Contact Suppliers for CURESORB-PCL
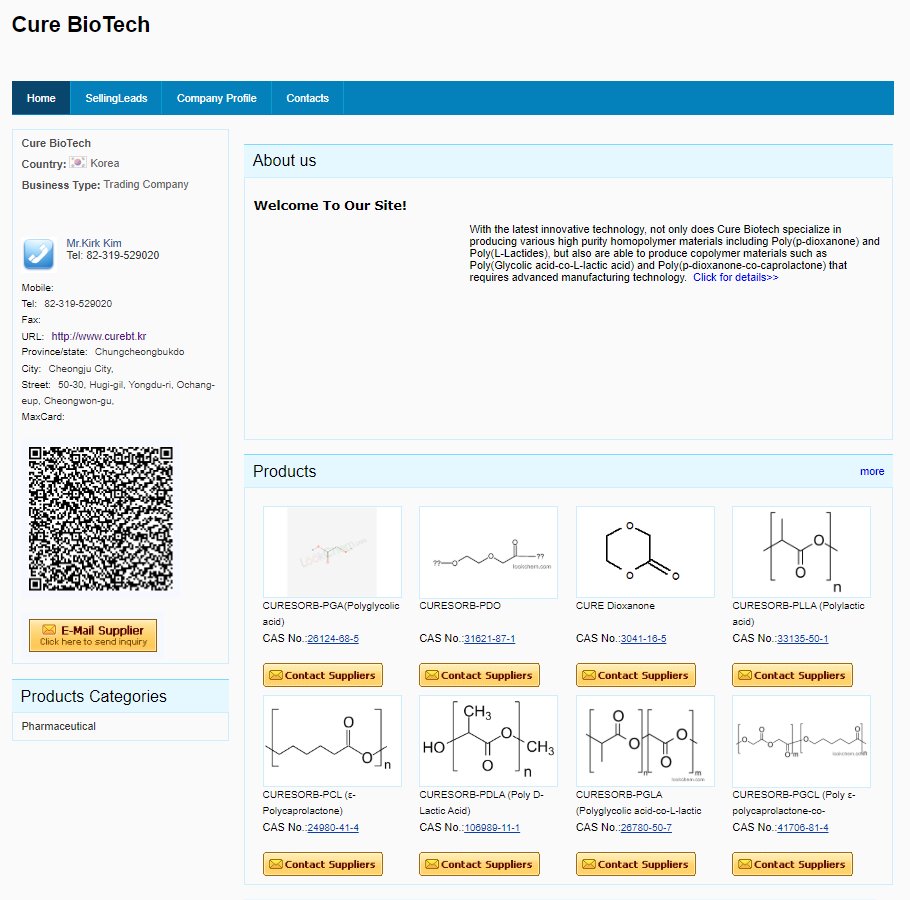Image resolution: width=910 pixels, height=900 pixels. pyautogui.click(x=323, y=864)
